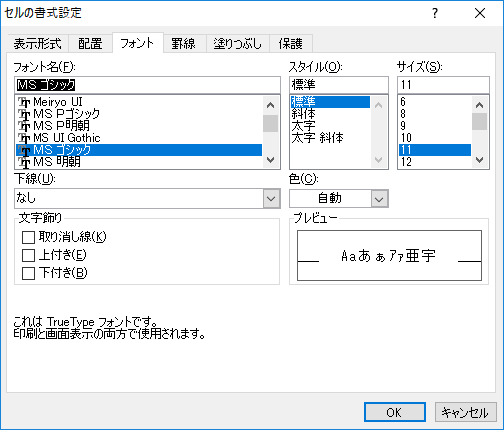Screen dimensions: 504x430
Task: Click the スタイル text field
Action: tap(339, 85)
